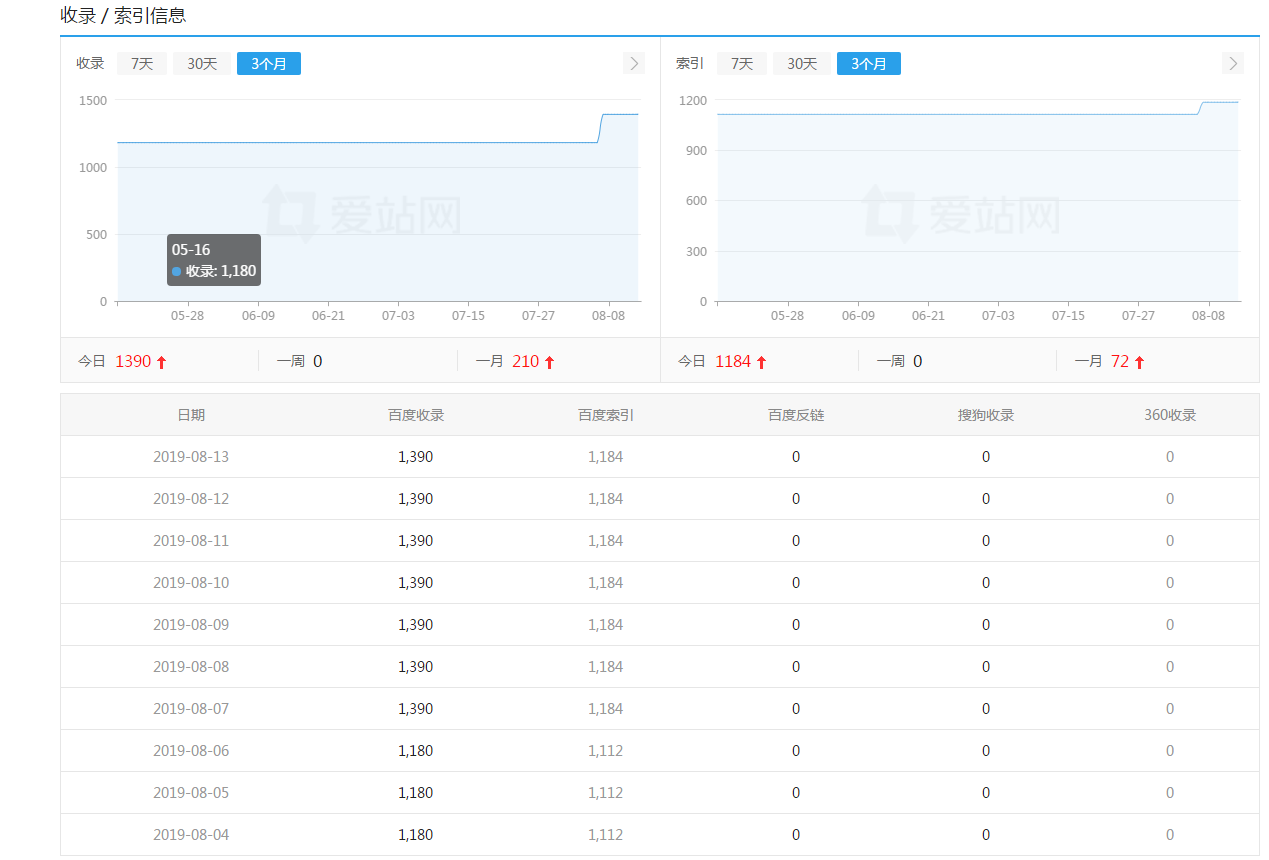Click the 搜狗收录 column header
The image size is (1269, 860).
tap(986, 415)
